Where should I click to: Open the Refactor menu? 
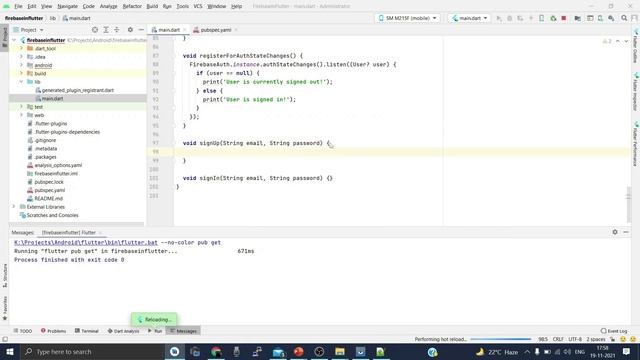click(132, 6)
